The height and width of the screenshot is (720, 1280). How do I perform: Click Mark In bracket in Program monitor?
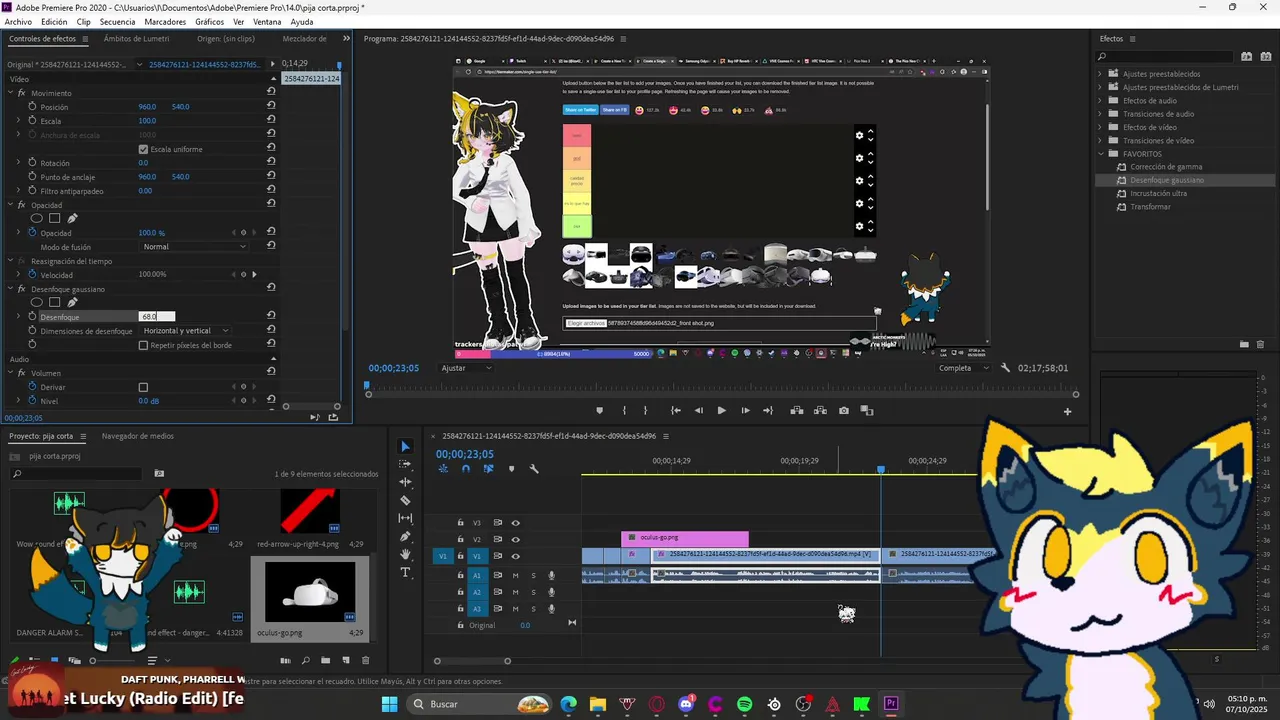[x=624, y=410]
